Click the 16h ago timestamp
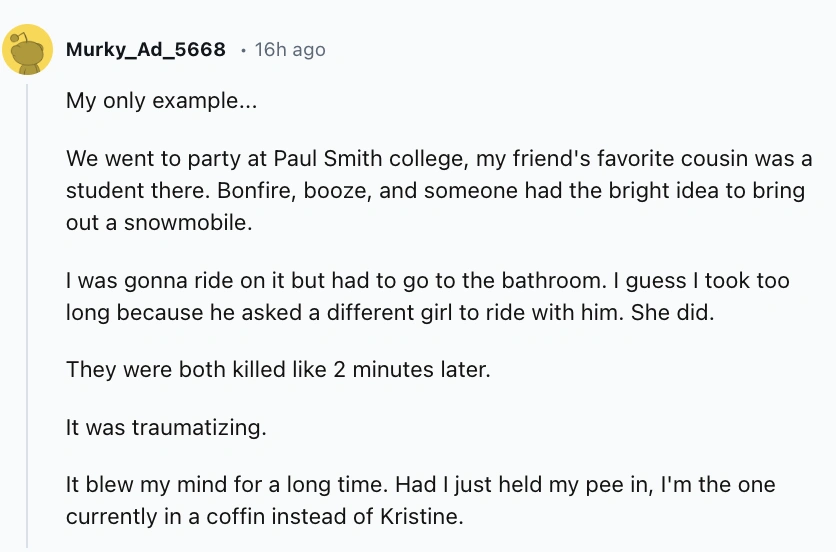Viewport: 836px width, 552px height. tap(290, 49)
